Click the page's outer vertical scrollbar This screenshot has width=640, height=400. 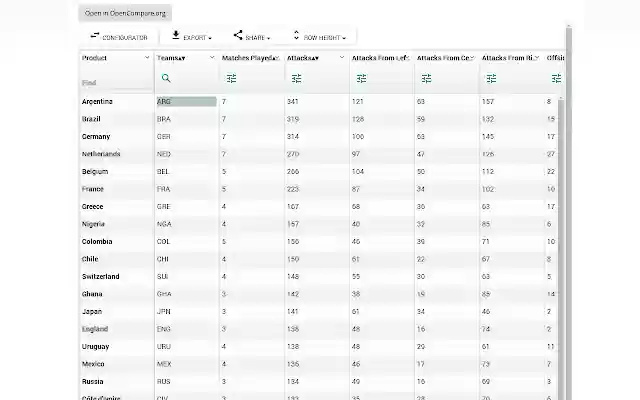(x=569, y=212)
